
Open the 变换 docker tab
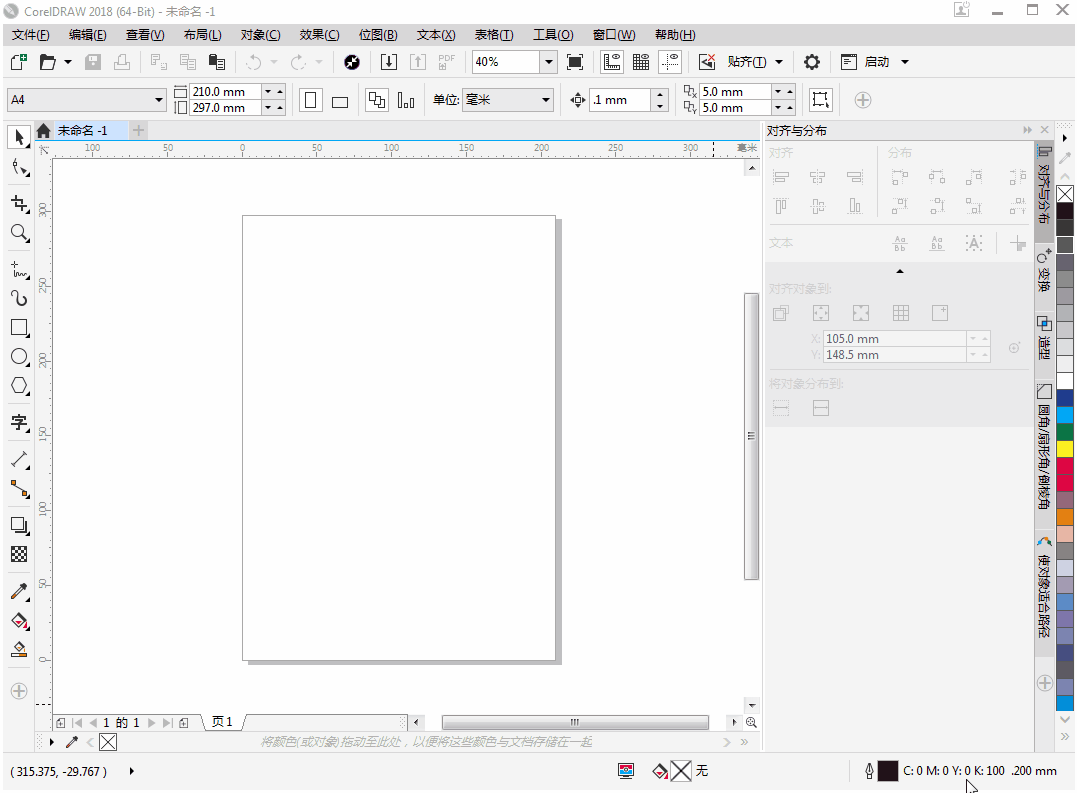(x=1044, y=271)
